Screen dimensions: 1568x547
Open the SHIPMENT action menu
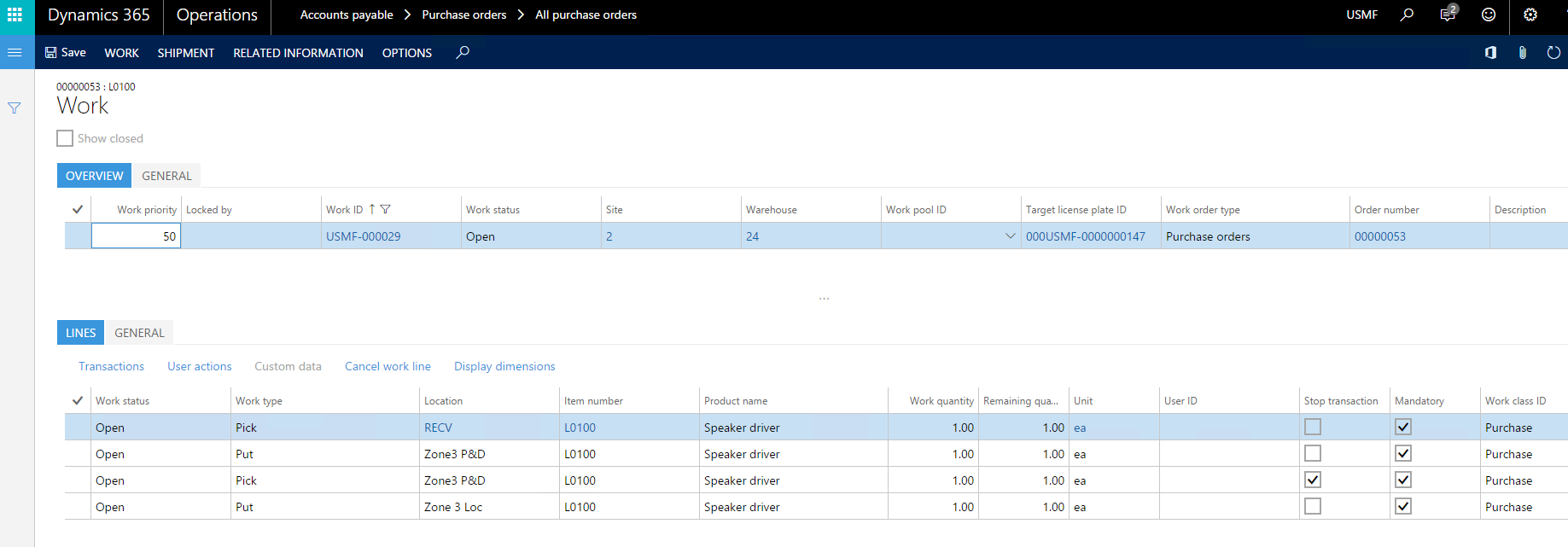point(185,53)
